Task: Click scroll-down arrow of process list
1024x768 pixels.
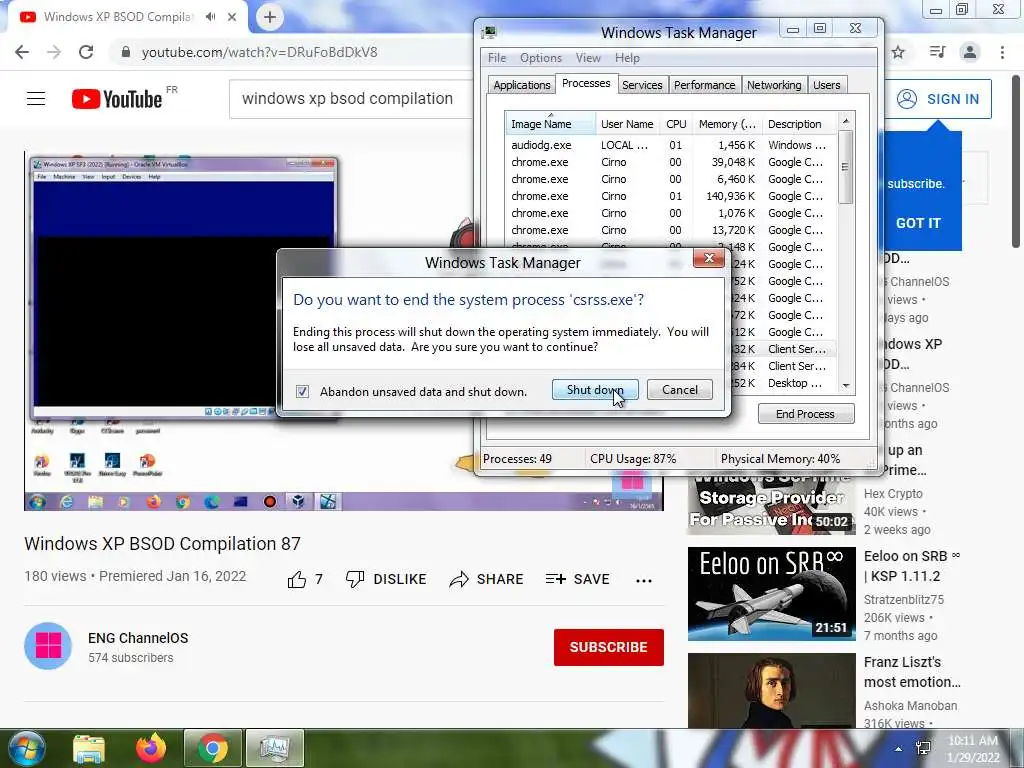Action: click(x=846, y=385)
